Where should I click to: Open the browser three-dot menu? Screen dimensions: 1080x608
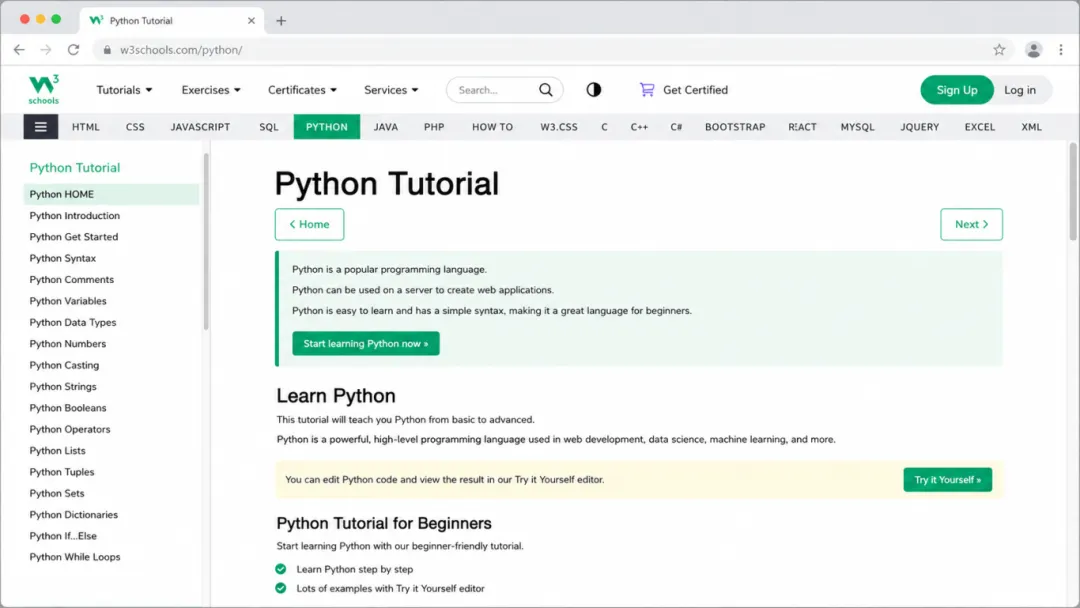(1061, 50)
